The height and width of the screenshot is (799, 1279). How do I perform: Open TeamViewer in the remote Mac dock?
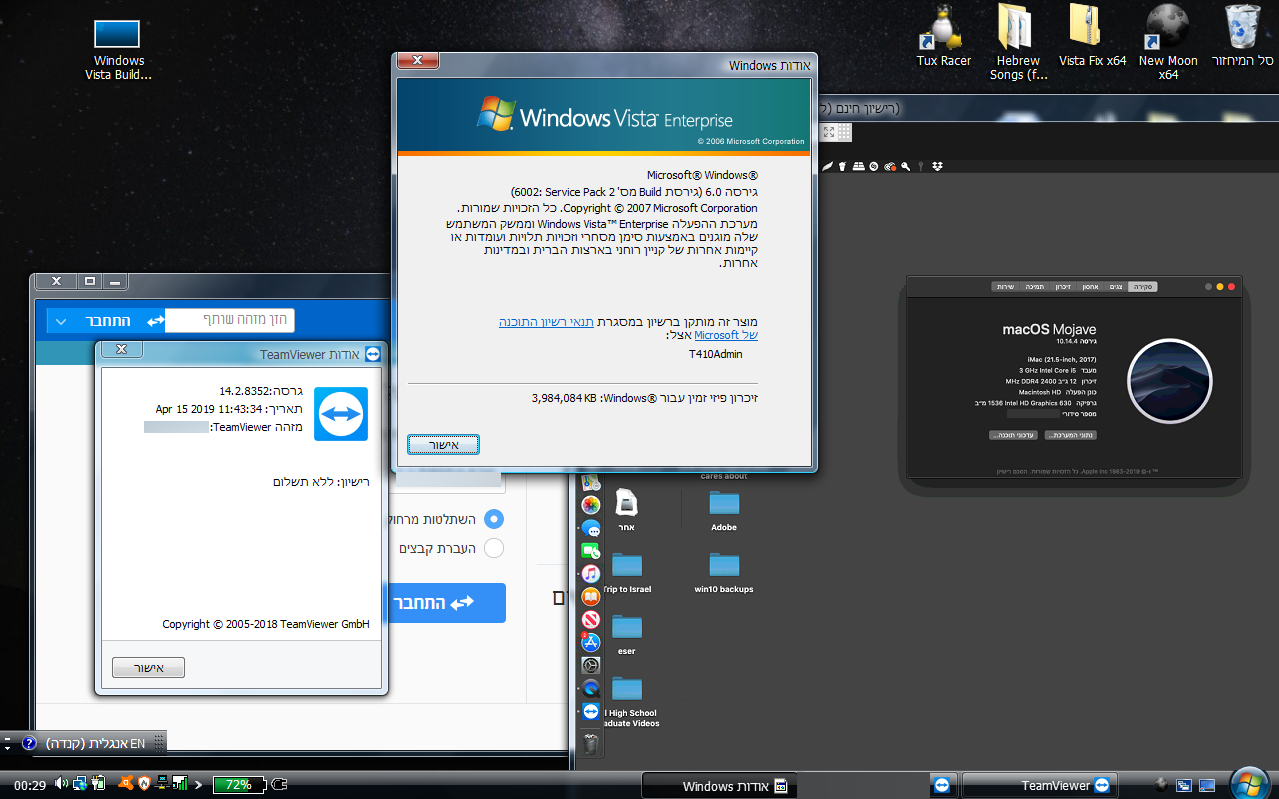point(590,711)
